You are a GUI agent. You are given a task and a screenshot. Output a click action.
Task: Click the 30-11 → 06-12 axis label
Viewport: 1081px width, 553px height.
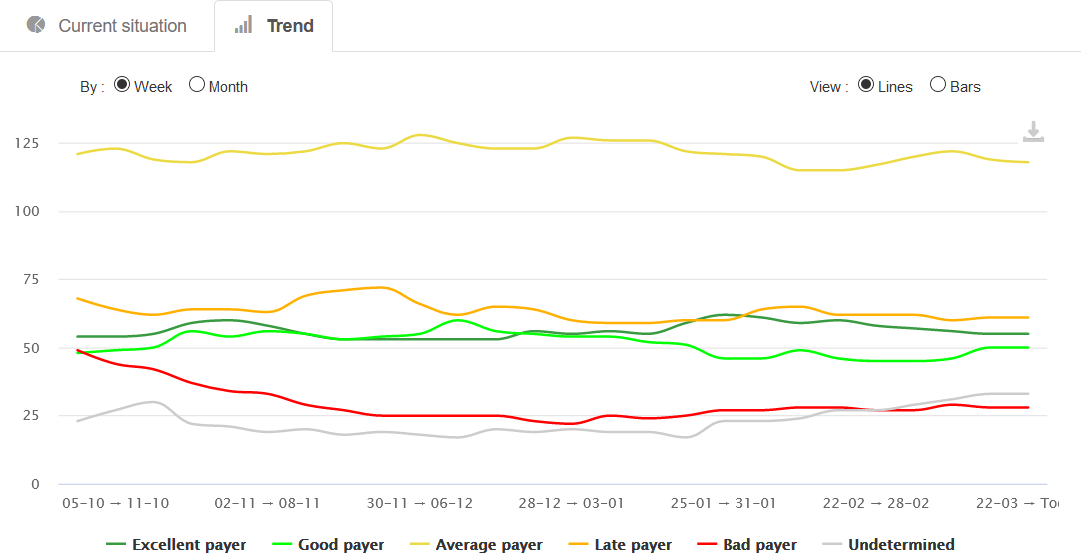(x=420, y=503)
